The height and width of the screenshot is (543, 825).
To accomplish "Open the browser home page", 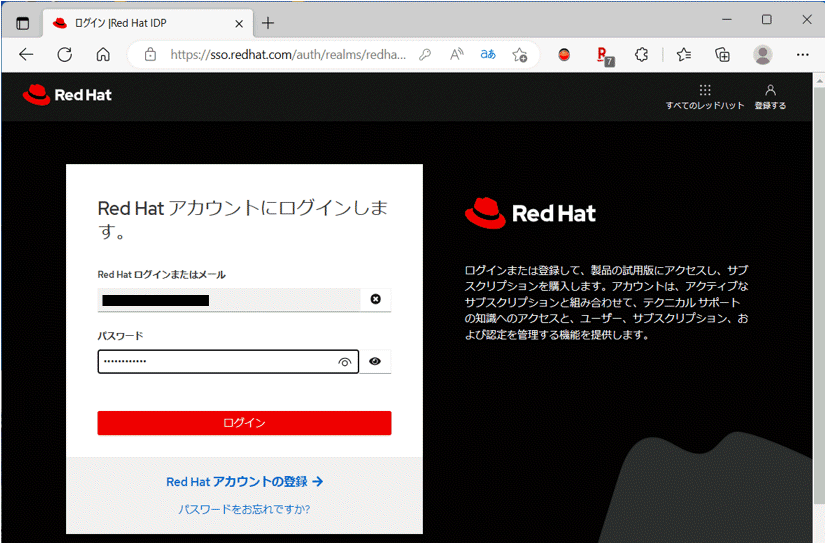I will pyautogui.click(x=103, y=54).
